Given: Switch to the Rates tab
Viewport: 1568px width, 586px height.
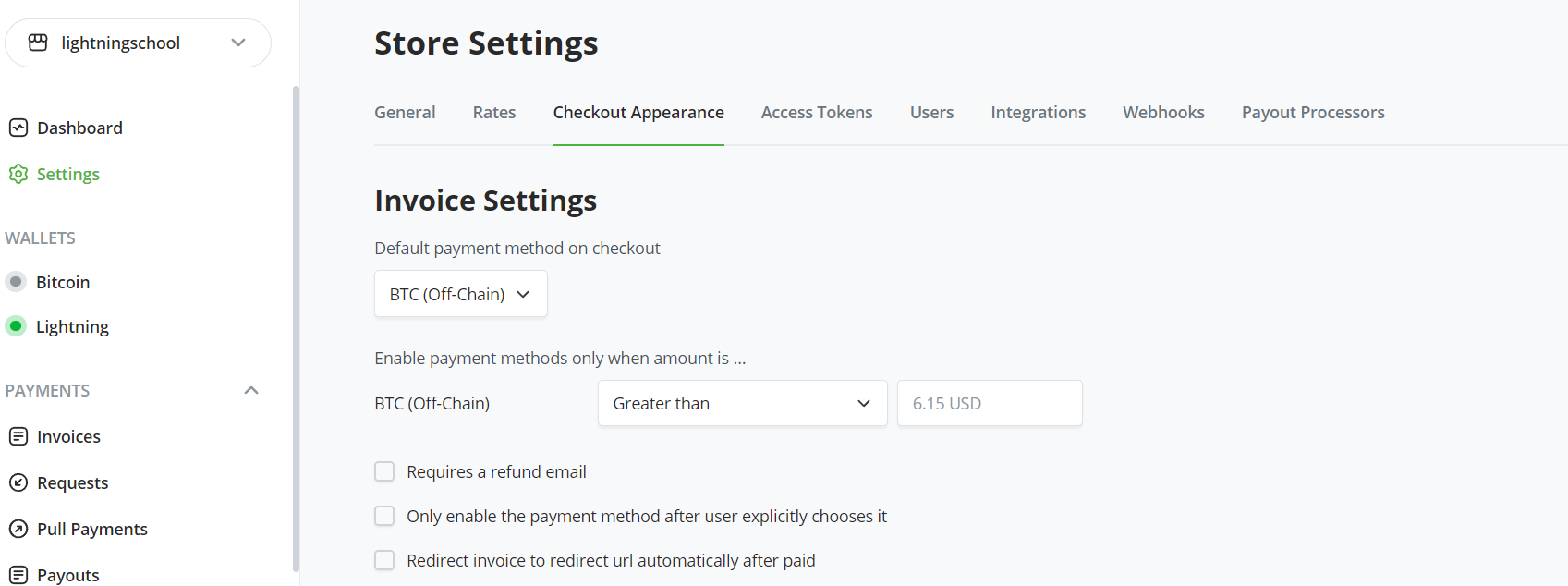Looking at the screenshot, I should 494,113.
